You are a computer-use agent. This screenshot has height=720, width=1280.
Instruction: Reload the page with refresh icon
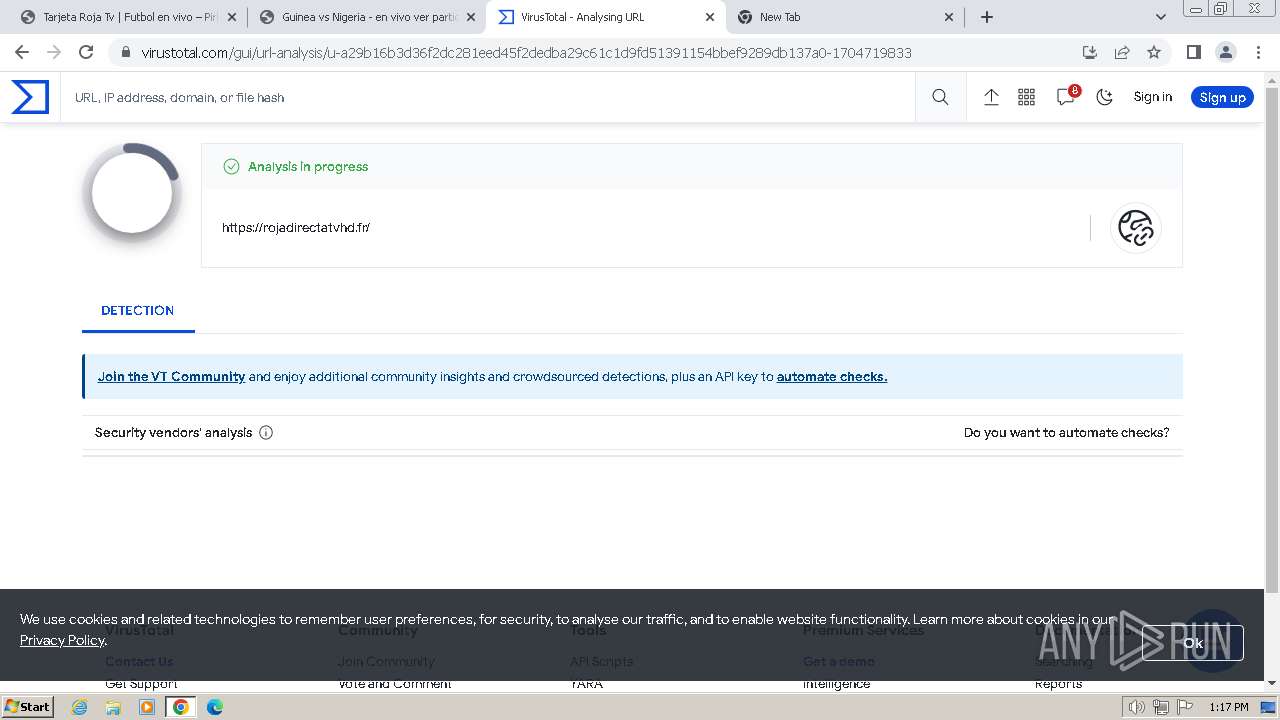pyautogui.click(x=86, y=52)
